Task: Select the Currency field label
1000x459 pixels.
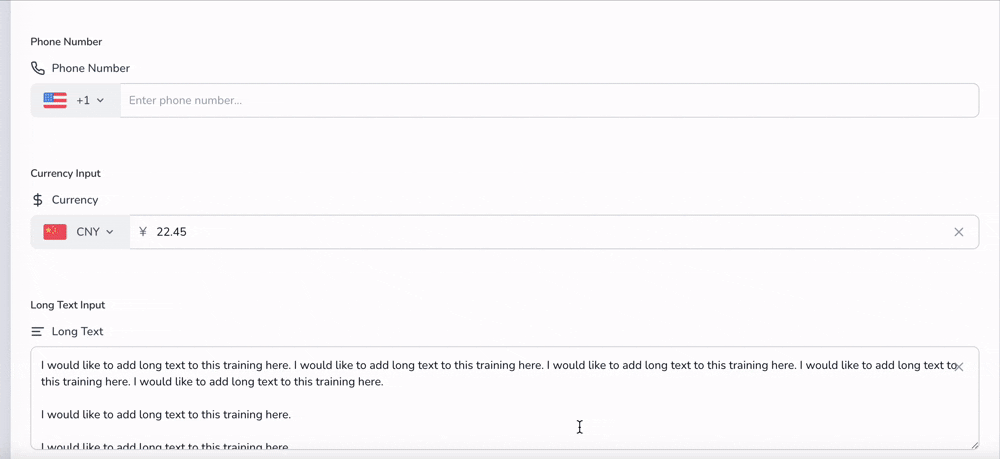Action: click(75, 200)
